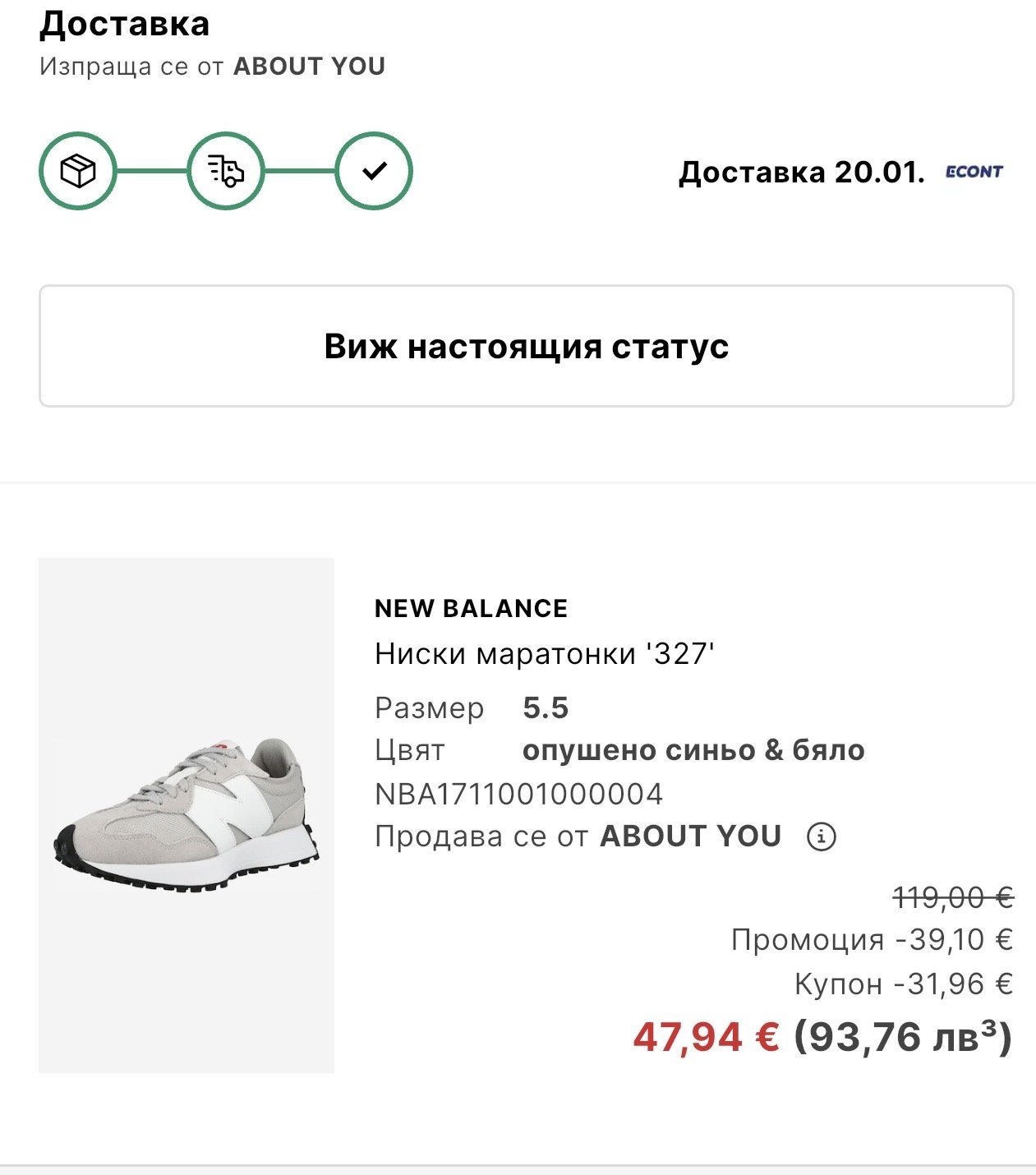Click the red final price 47,94 €
Screen dimensions: 1036x1175
point(706,1037)
